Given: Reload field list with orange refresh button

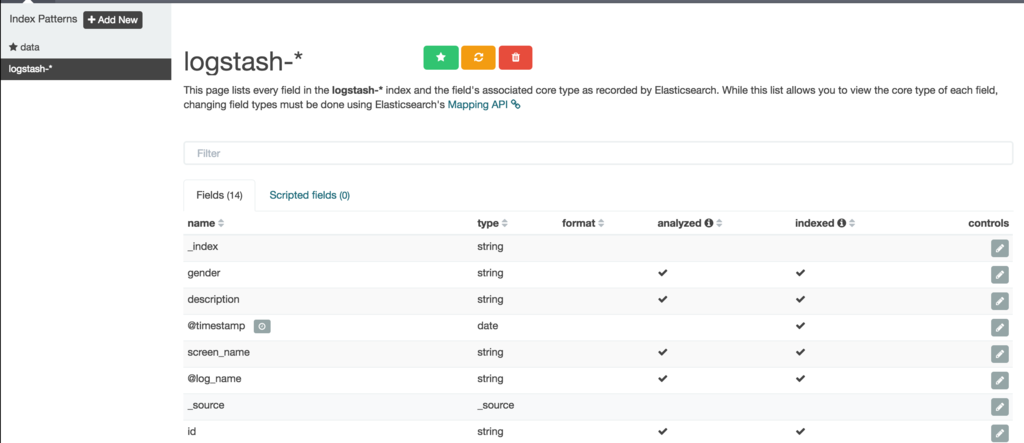Looking at the screenshot, I should (x=479, y=57).
